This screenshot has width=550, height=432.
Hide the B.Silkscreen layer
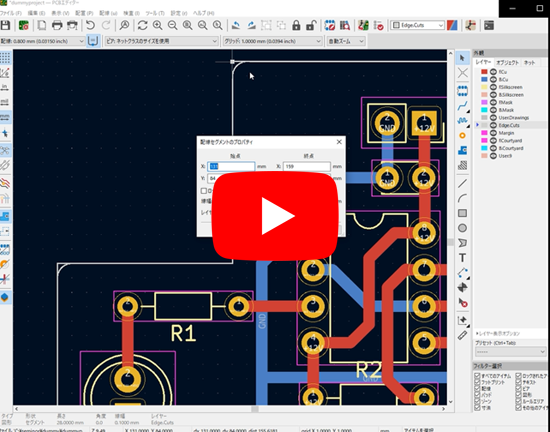coord(493,95)
